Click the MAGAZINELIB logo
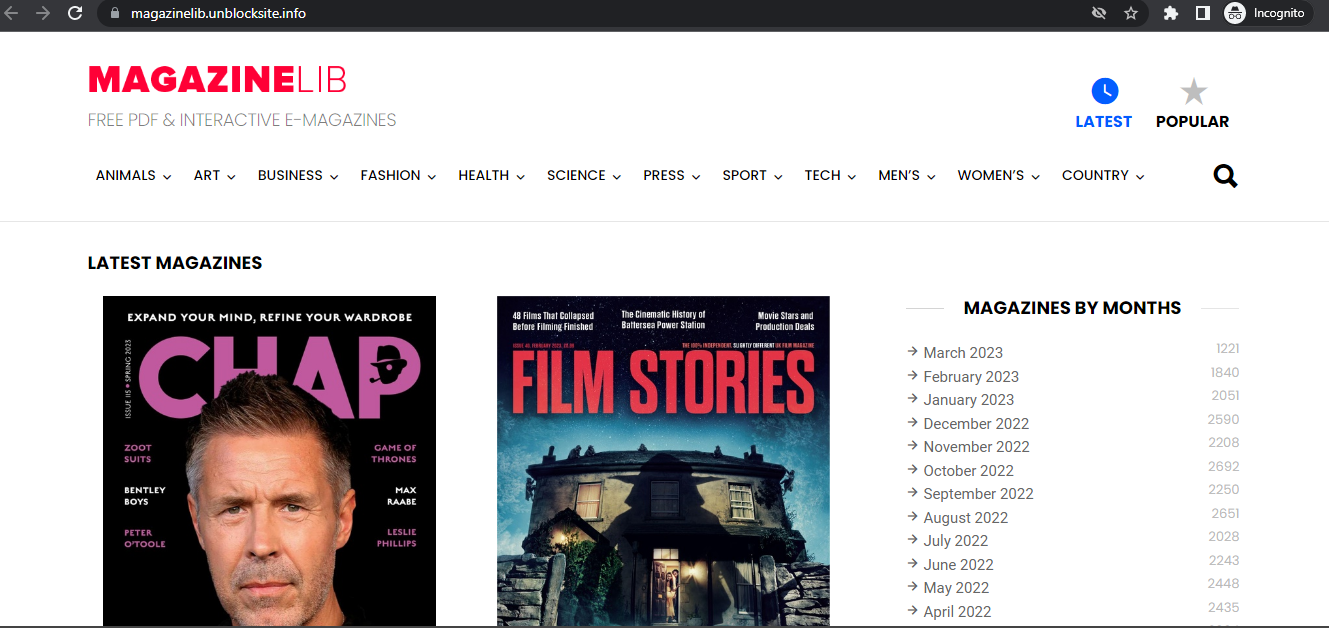The image size is (1329, 643). point(217,79)
